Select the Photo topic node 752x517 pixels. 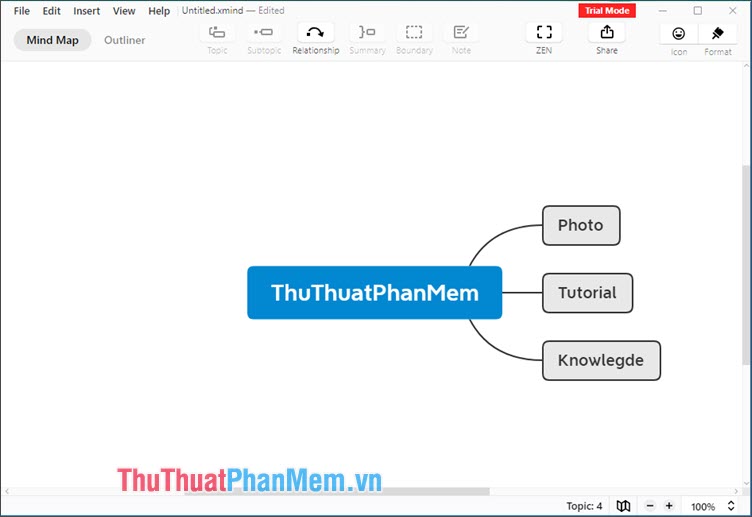(x=581, y=225)
